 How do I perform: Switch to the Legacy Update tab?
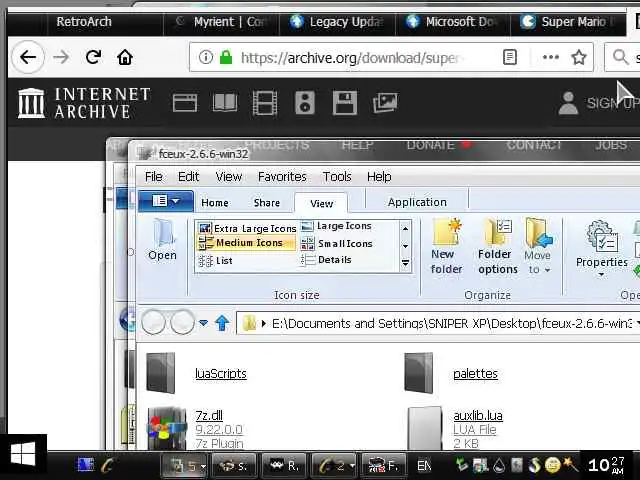coord(338,22)
